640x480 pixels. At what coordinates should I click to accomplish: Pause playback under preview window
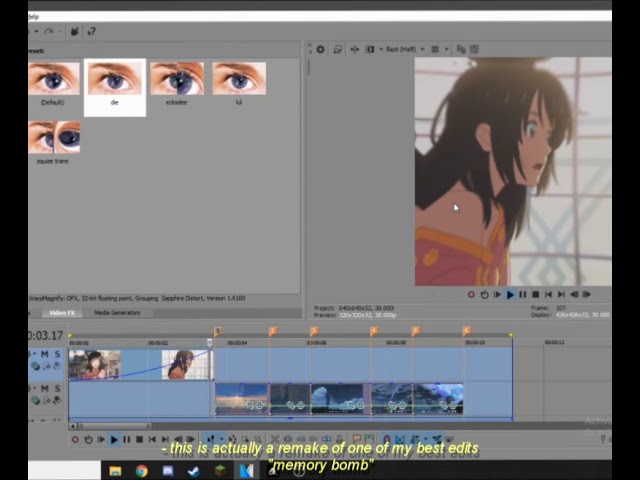(x=523, y=294)
